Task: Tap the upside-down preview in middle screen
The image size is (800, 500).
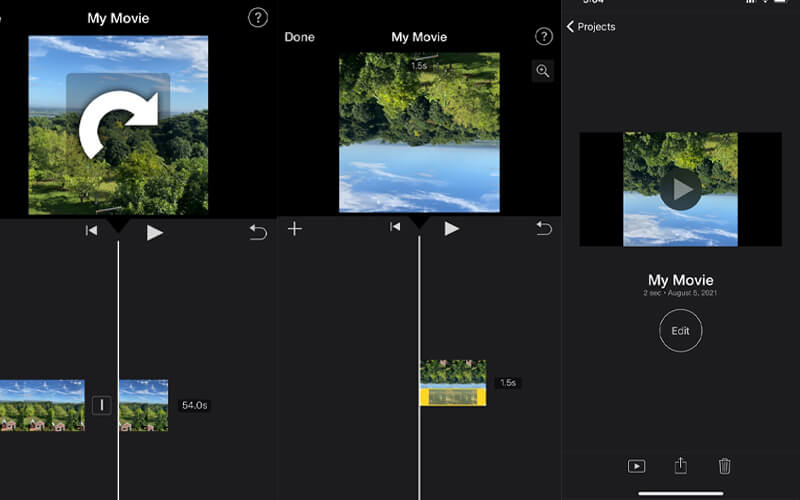Action: coord(419,132)
